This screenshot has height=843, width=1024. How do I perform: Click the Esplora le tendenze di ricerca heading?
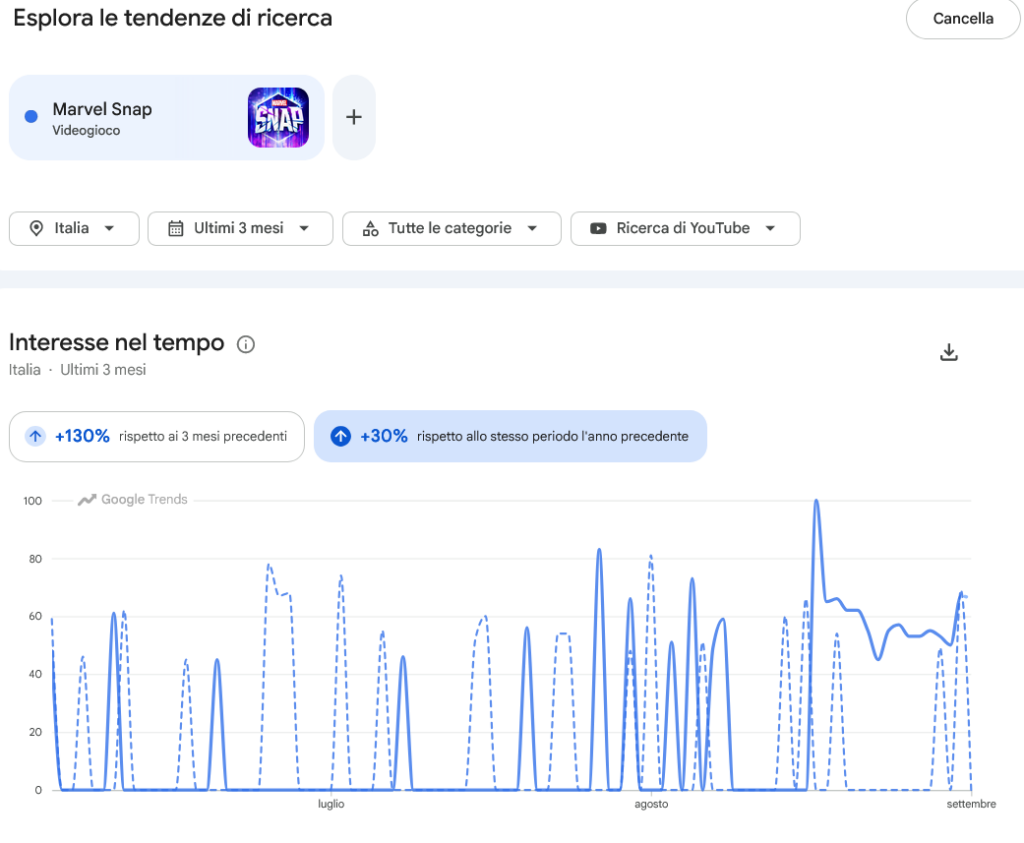(x=173, y=18)
